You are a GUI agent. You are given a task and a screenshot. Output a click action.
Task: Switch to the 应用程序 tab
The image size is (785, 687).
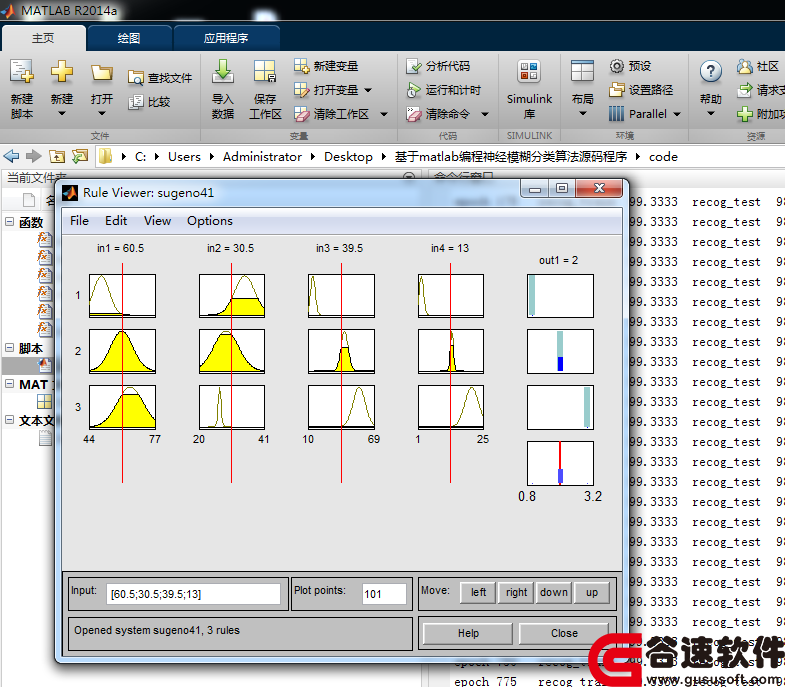(x=226, y=38)
